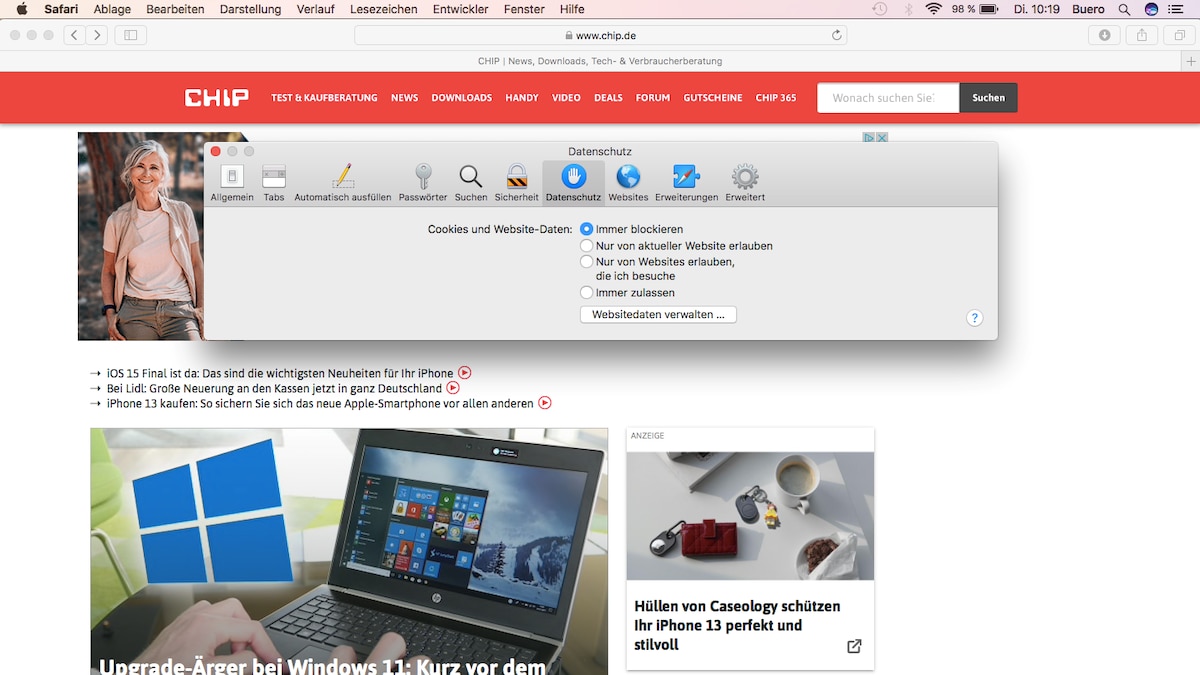Open the Handy nav link
1200x675 pixels.
(522, 98)
